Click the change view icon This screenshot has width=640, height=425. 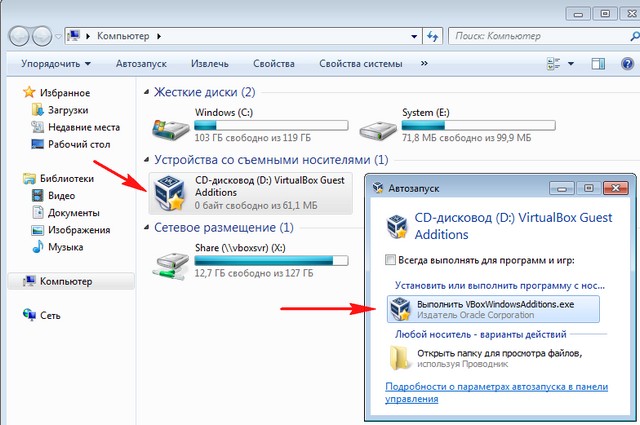coord(553,64)
